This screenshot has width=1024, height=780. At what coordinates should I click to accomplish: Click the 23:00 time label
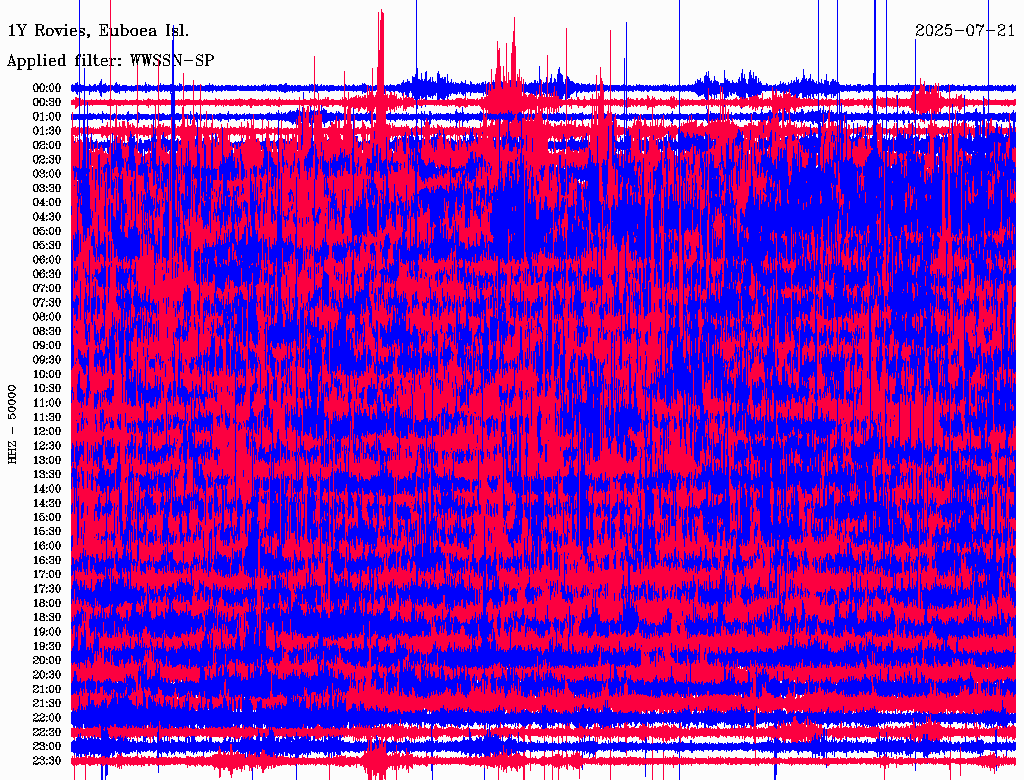point(47,746)
